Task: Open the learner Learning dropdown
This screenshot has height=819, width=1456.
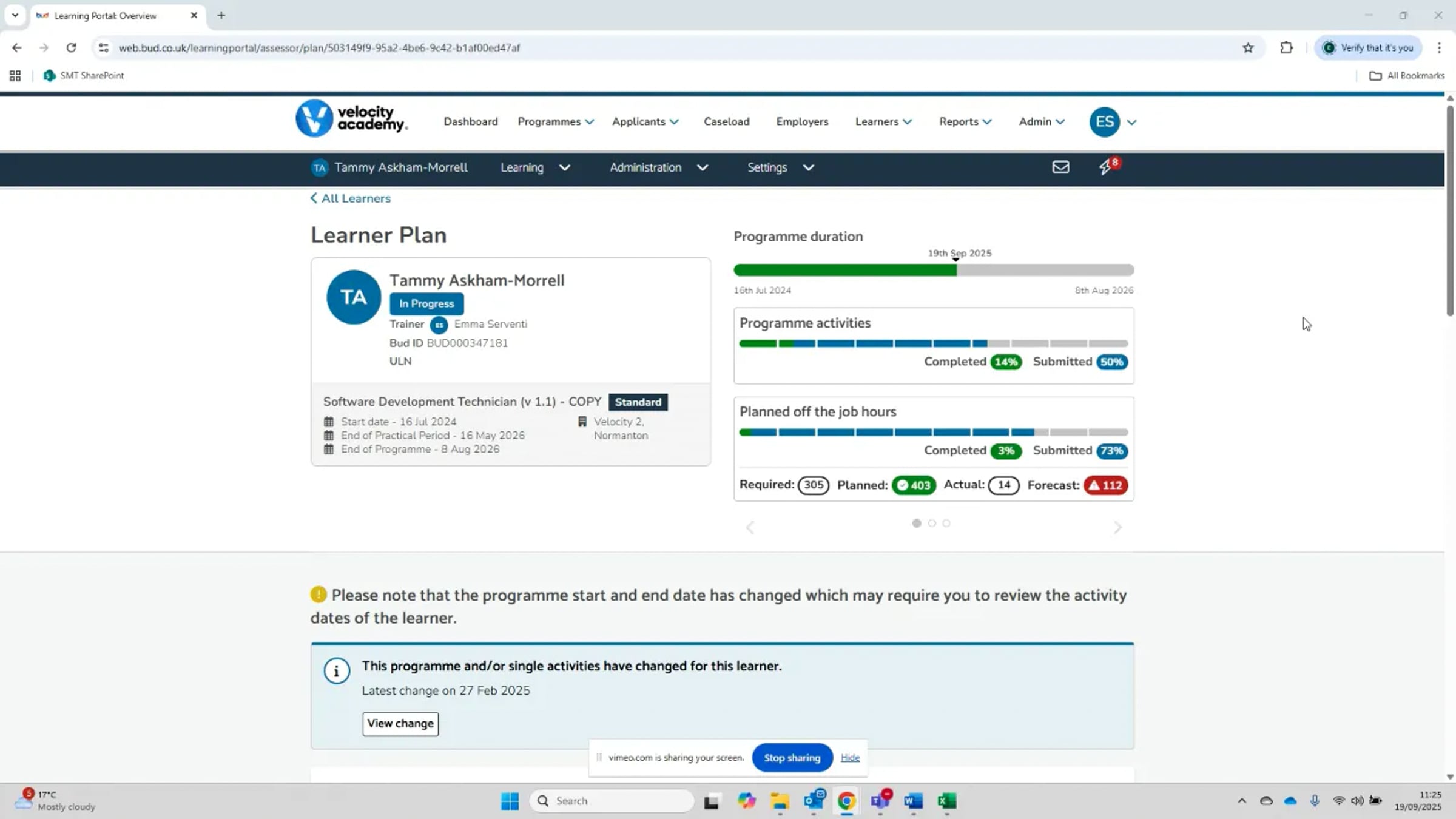Action: [x=535, y=167]
